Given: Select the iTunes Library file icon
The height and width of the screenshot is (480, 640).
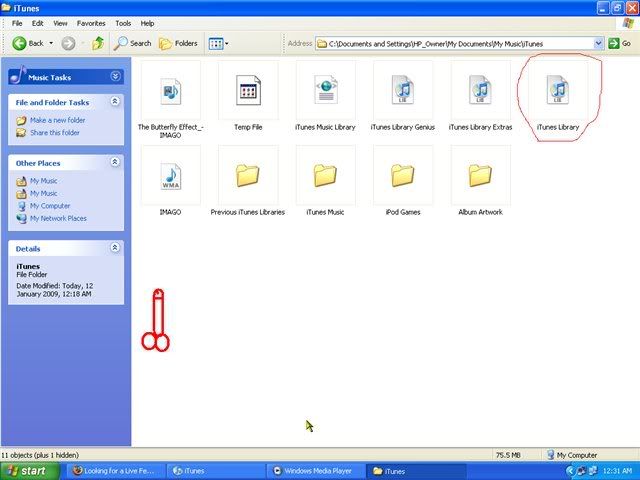Looking at the screenshot, I should coord(558,89).
